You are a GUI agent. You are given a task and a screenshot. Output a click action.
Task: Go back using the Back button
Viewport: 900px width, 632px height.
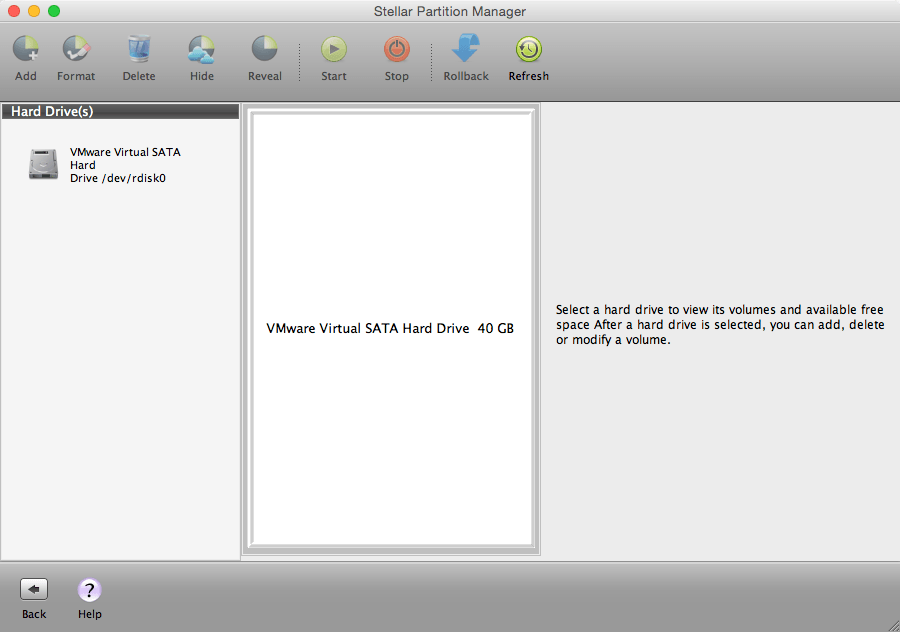[x=34, y=589]
